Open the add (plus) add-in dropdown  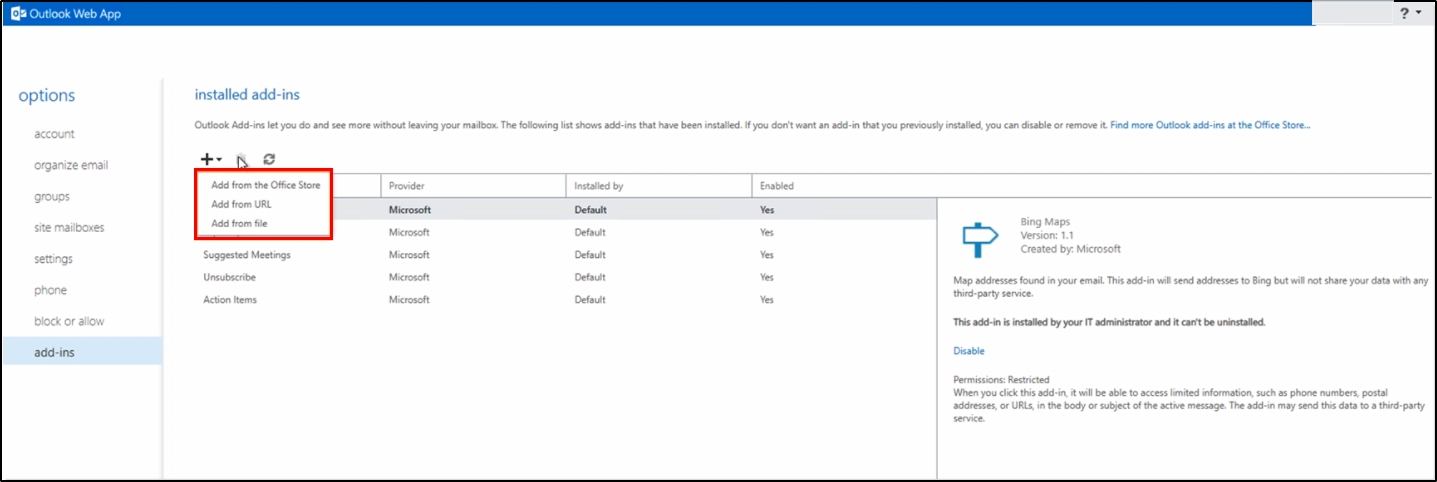tap(211, 159)
